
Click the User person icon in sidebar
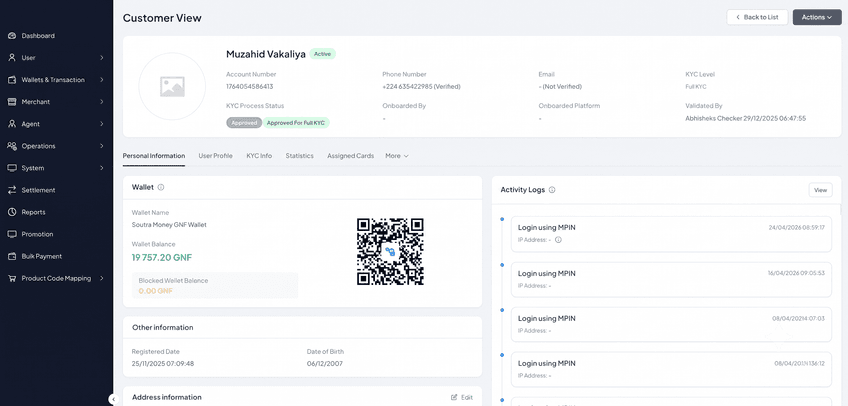pyautogui.click(x=12, y=58)
